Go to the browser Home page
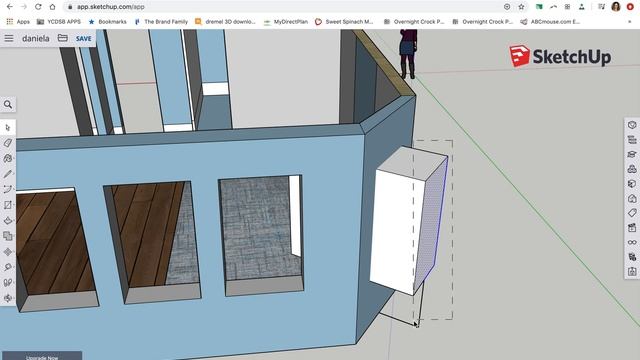Screen dimensions: 640x360 [52, 7]
